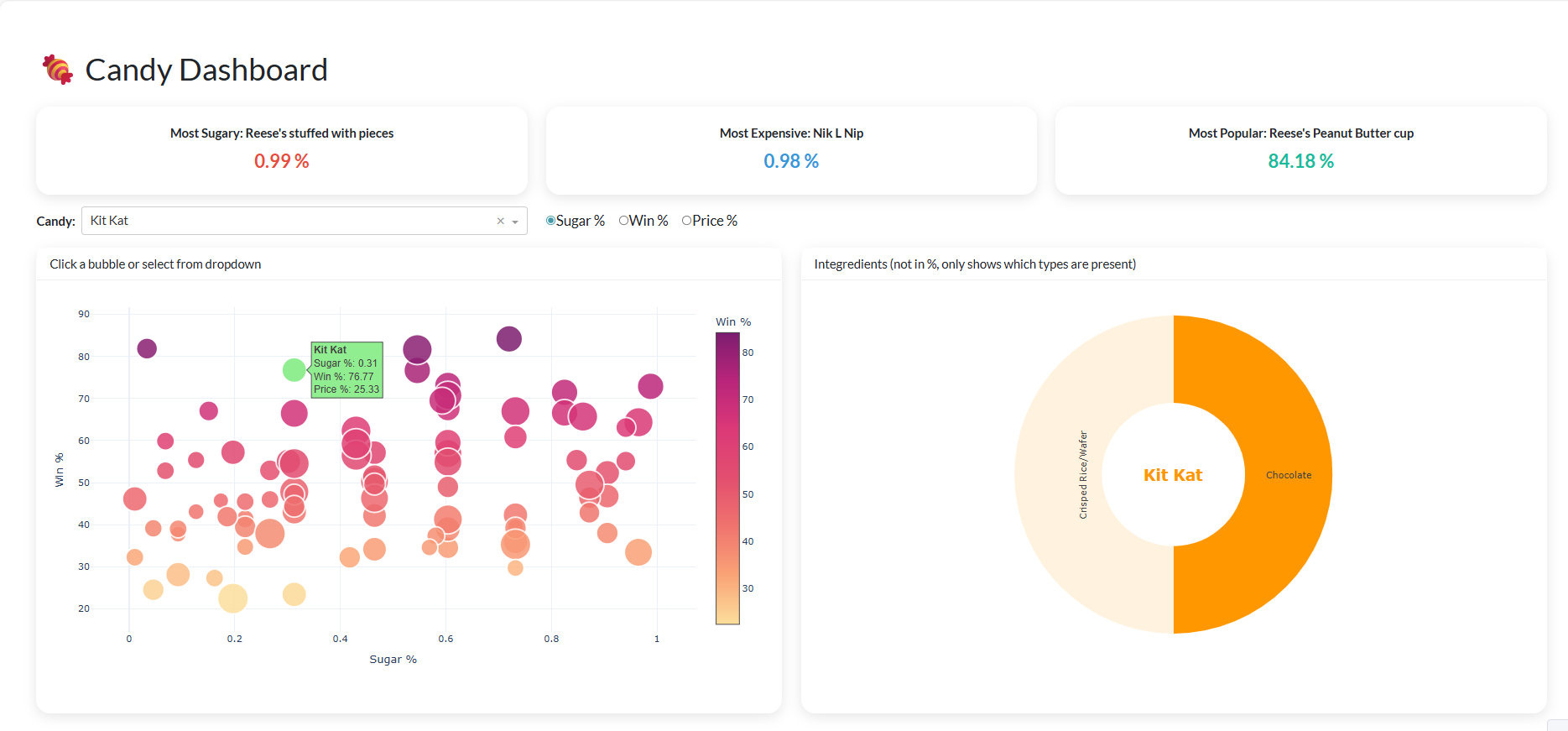The width and height of the screenshot is (1568, 731).
Task: Click into the Candy combo box showing Kit Kat
Action: 285,221
